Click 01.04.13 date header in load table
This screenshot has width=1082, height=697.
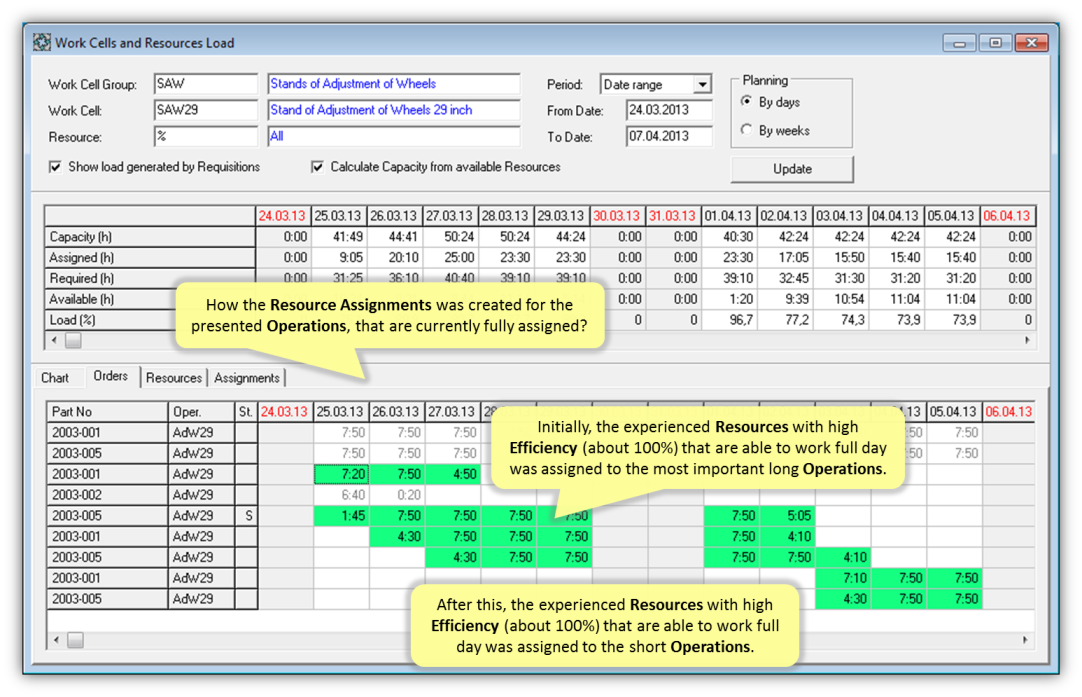click(x=729, y=216)
